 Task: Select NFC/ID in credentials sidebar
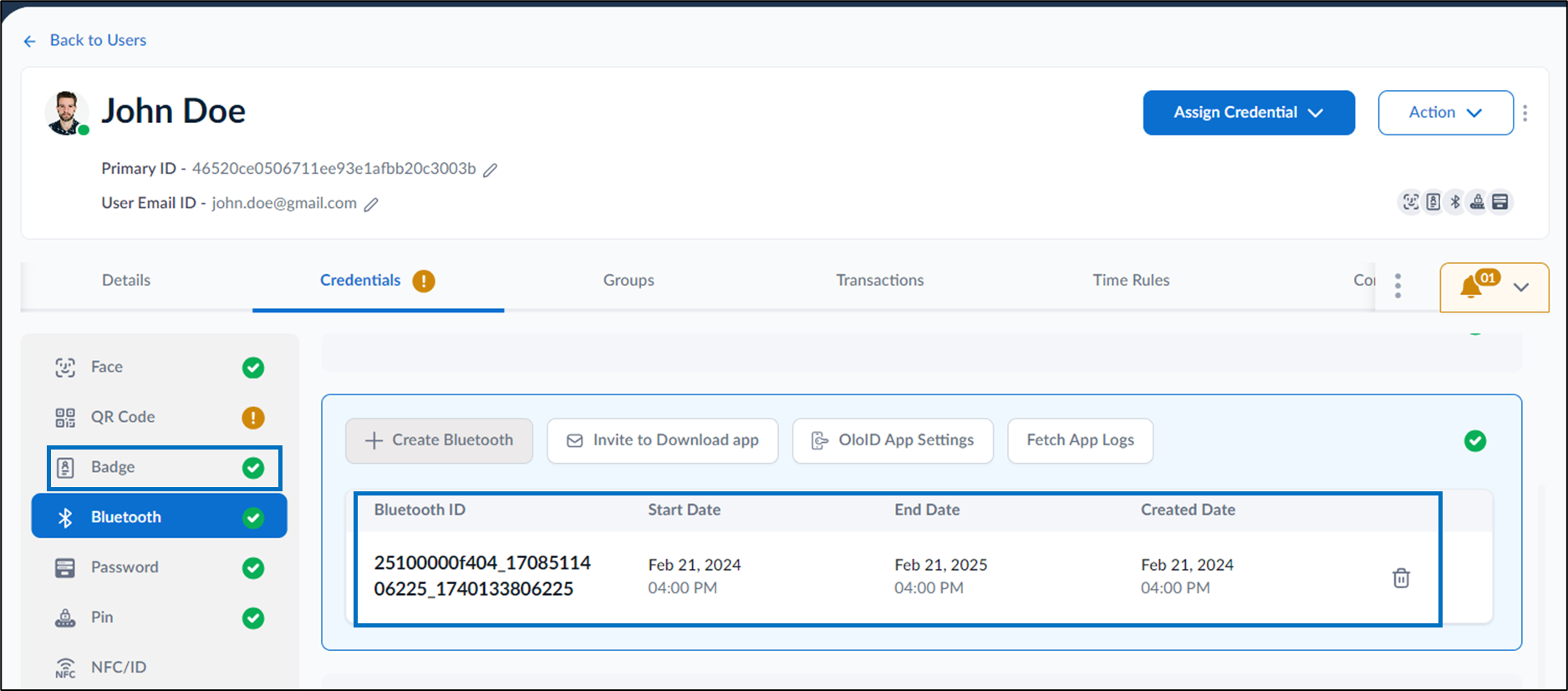click(x=159, y=668)
